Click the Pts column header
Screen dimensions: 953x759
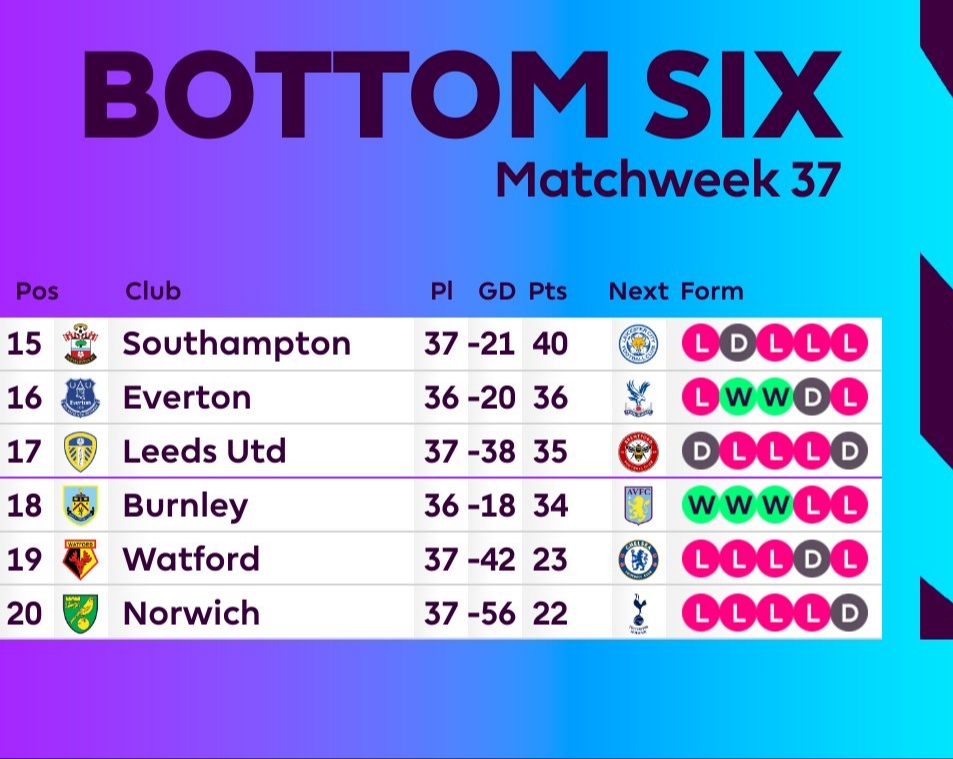pyautogui.click(x=547, y=292)
